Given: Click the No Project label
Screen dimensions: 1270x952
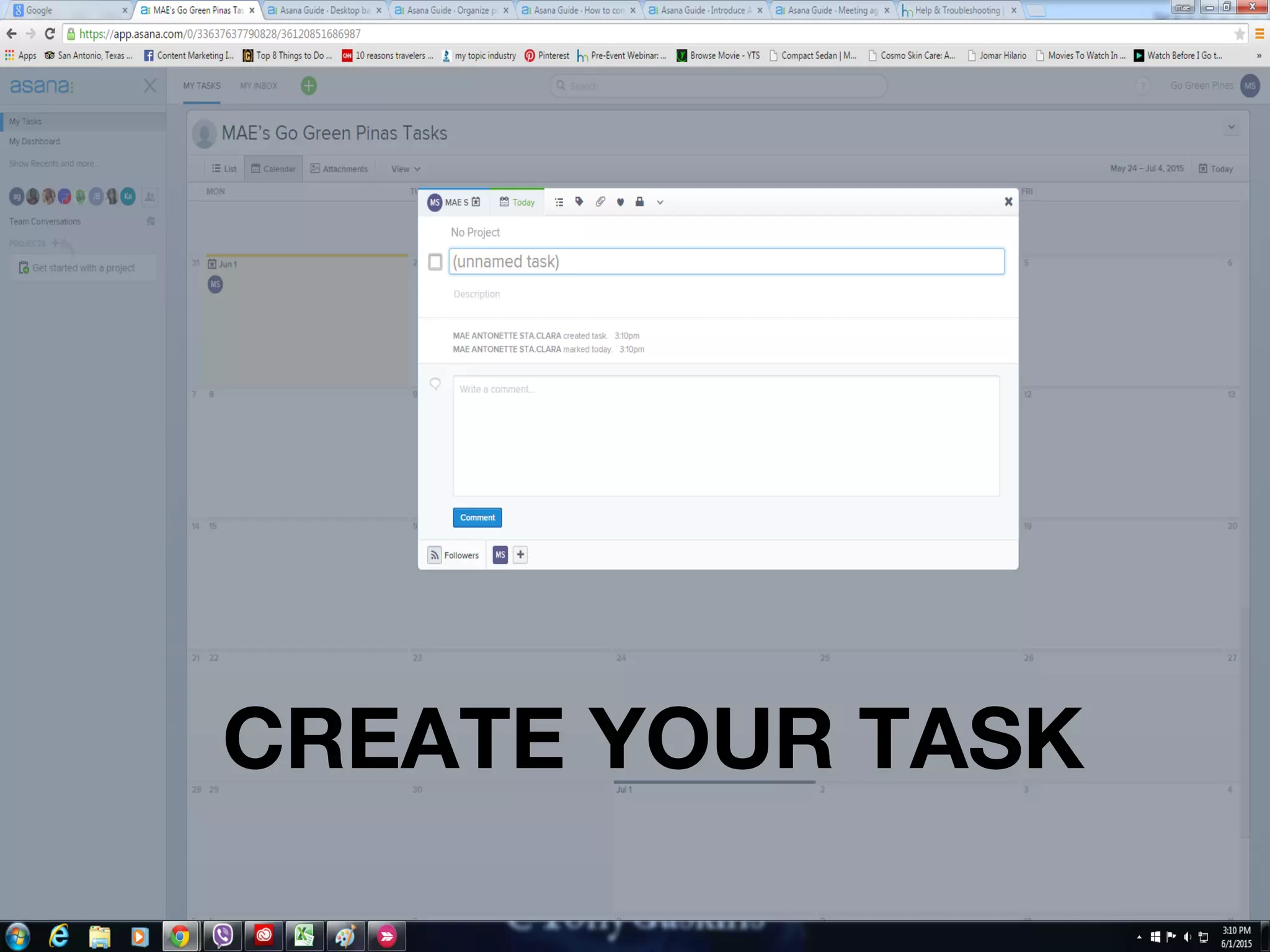Looking at the screenshot, I should point(475,232).
